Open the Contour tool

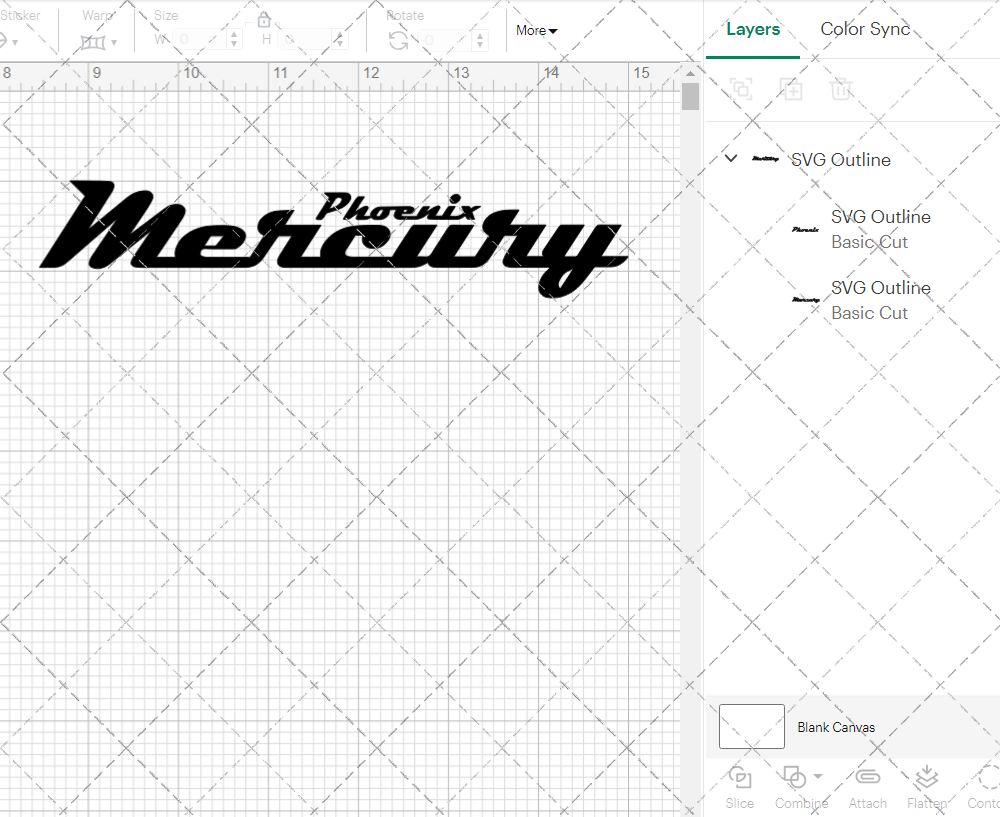(x=985, y=788)
